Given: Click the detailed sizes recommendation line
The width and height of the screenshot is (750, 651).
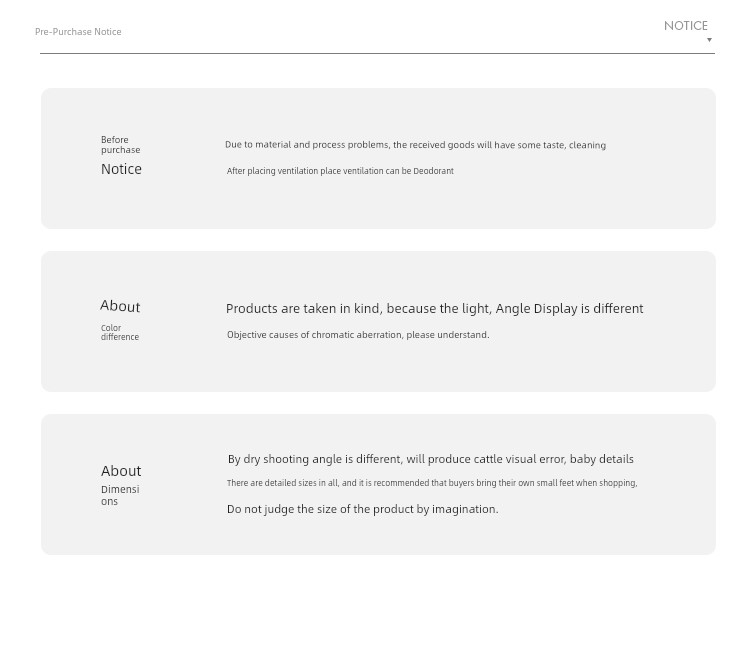Looking at the screenshot, I should pyautogui.click(x=432, y=483).
